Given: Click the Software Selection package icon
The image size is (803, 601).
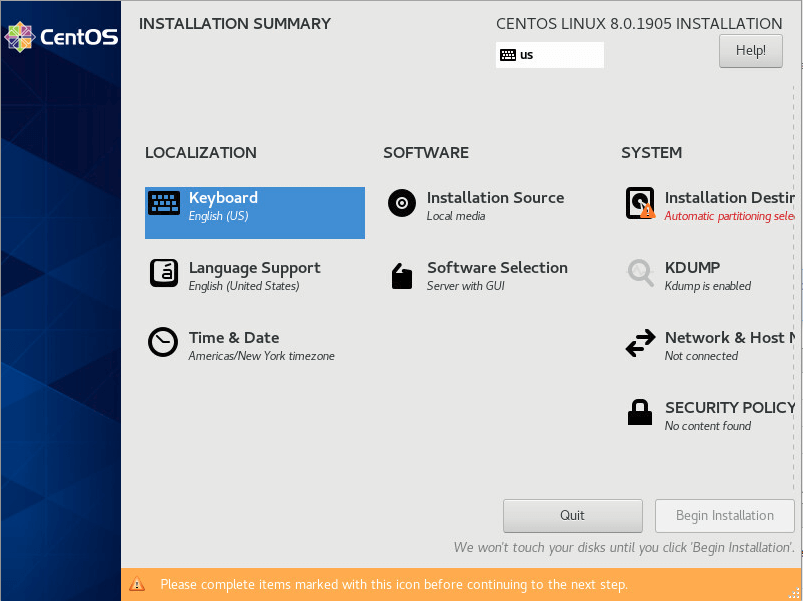Looking at the screenshot, I should pos(402,276).
